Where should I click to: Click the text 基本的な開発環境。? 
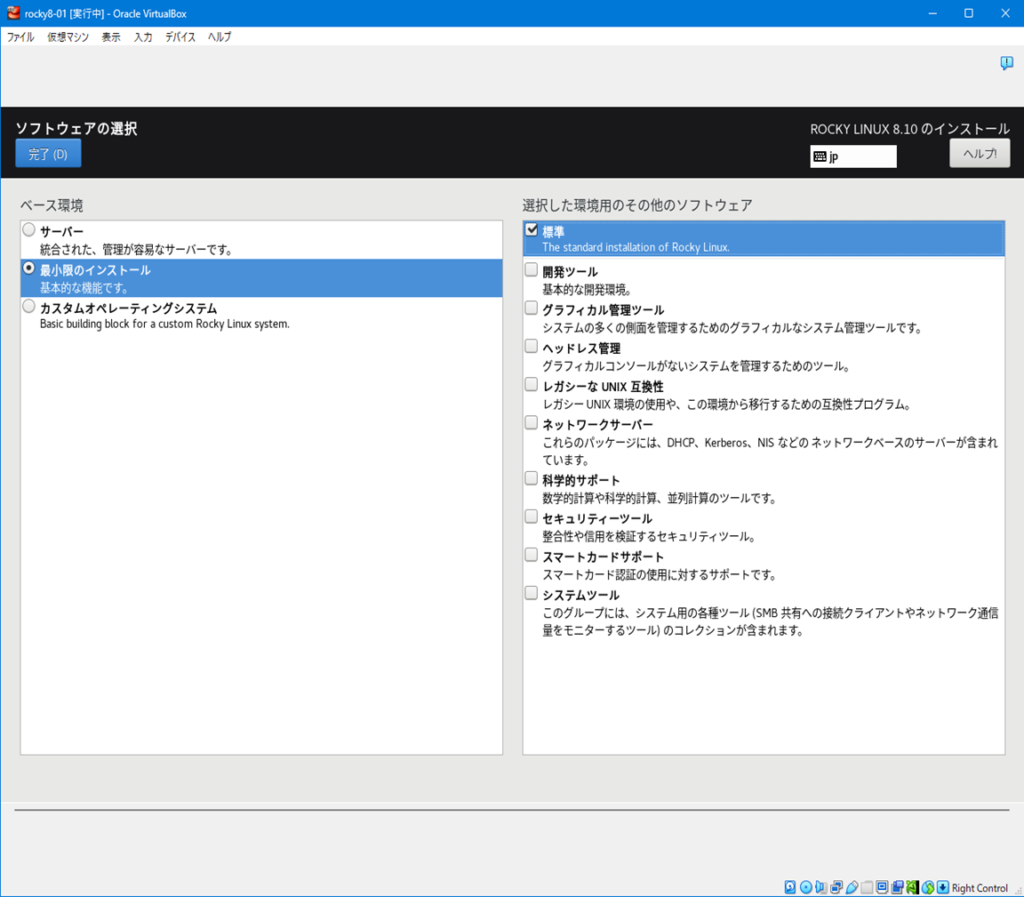(x=586, y=289)
